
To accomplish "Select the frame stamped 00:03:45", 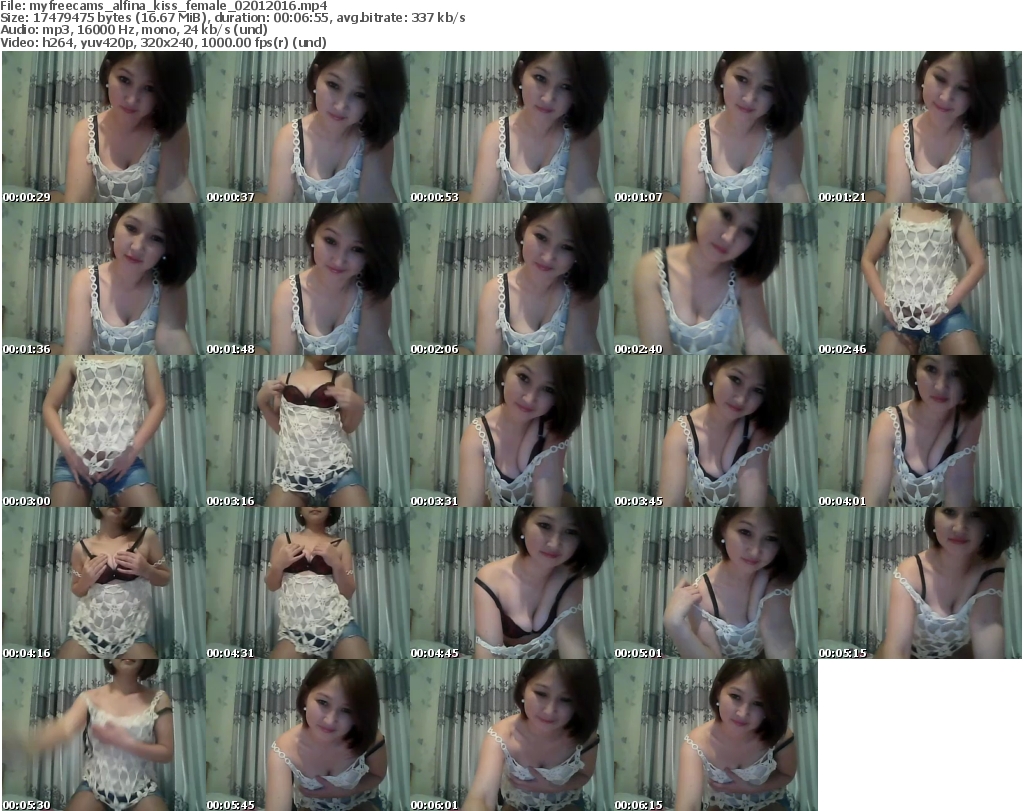I will tap(715, 431).
